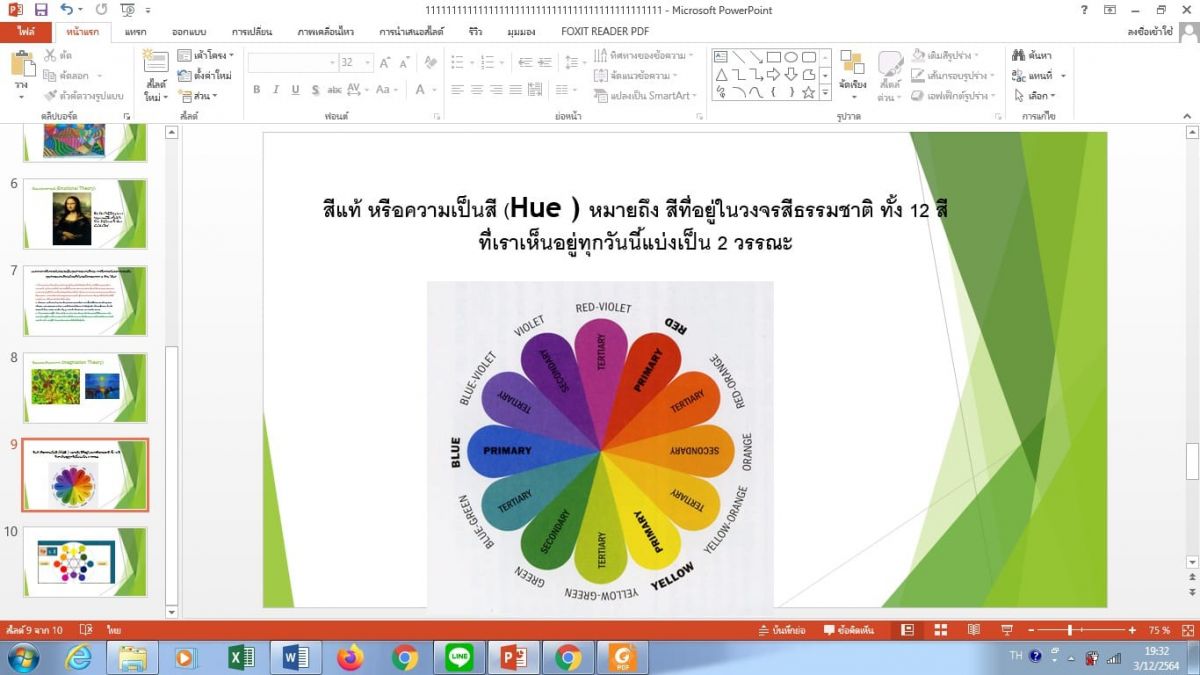The image size is (1200, 675).
Task: Click Fit slide to window icon
Action: point(1187,630)
